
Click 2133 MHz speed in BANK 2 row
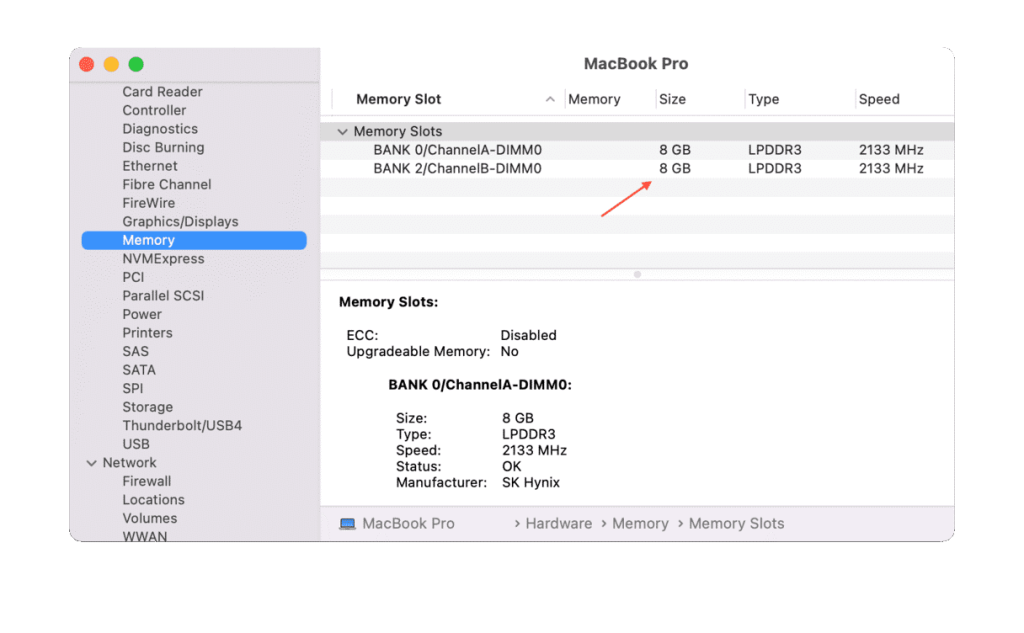click(891, 169)
